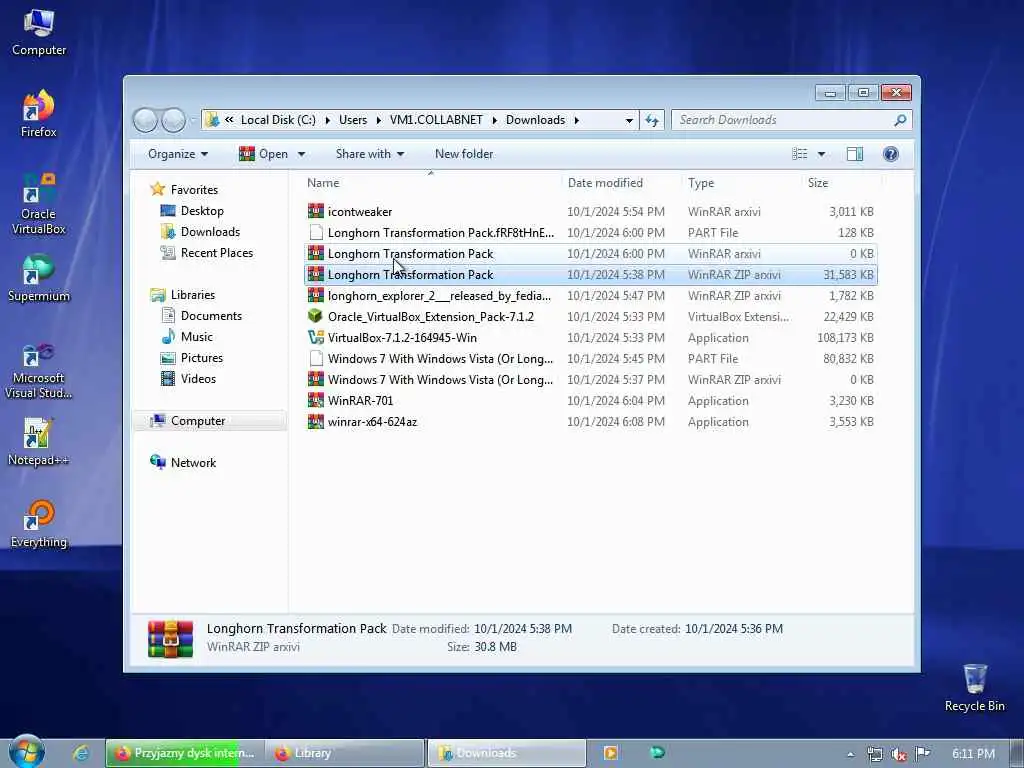Click the media player taskbar icon

(x=611, y=753)
